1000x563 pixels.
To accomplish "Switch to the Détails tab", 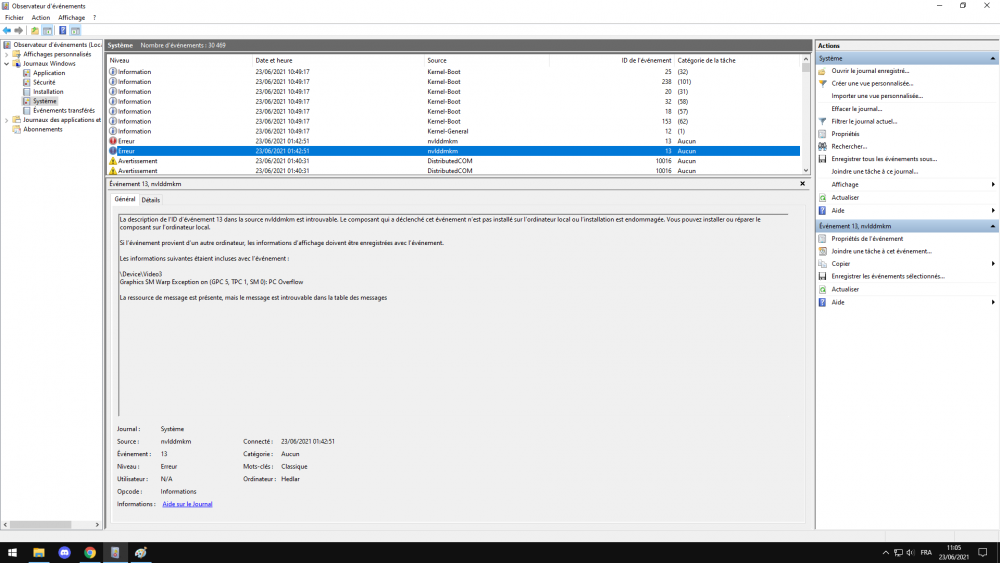I will coord(150,200).
